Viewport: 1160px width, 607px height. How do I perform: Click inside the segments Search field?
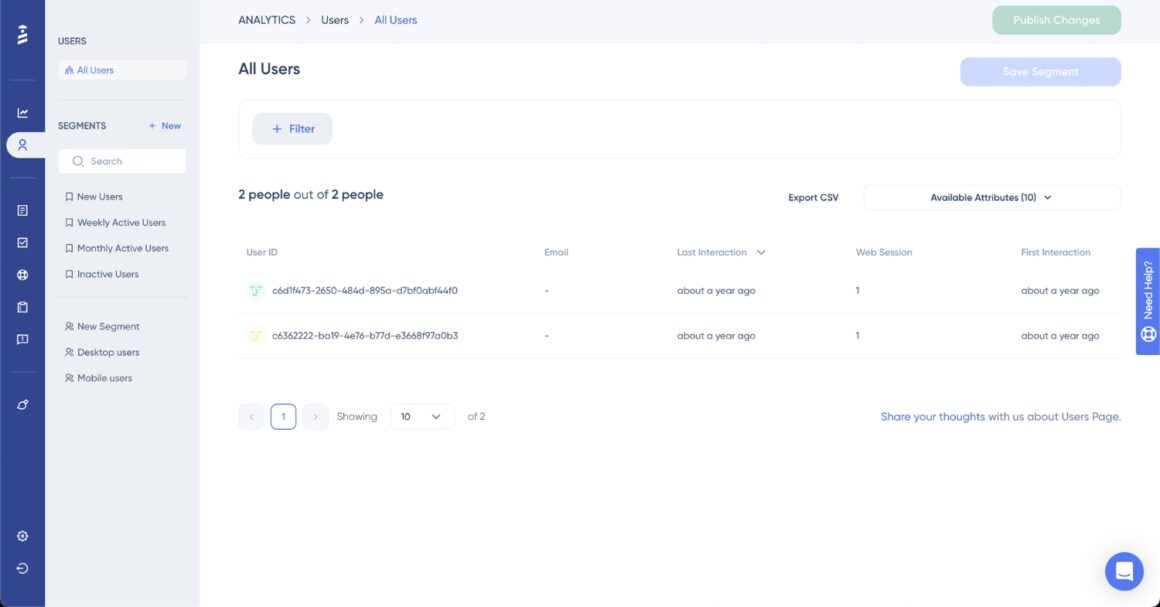(122, 161)
